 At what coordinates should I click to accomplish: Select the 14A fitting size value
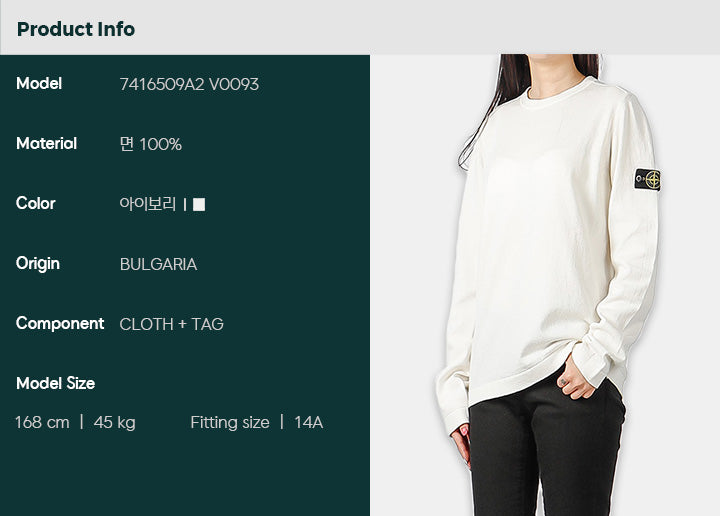(309, 422)
